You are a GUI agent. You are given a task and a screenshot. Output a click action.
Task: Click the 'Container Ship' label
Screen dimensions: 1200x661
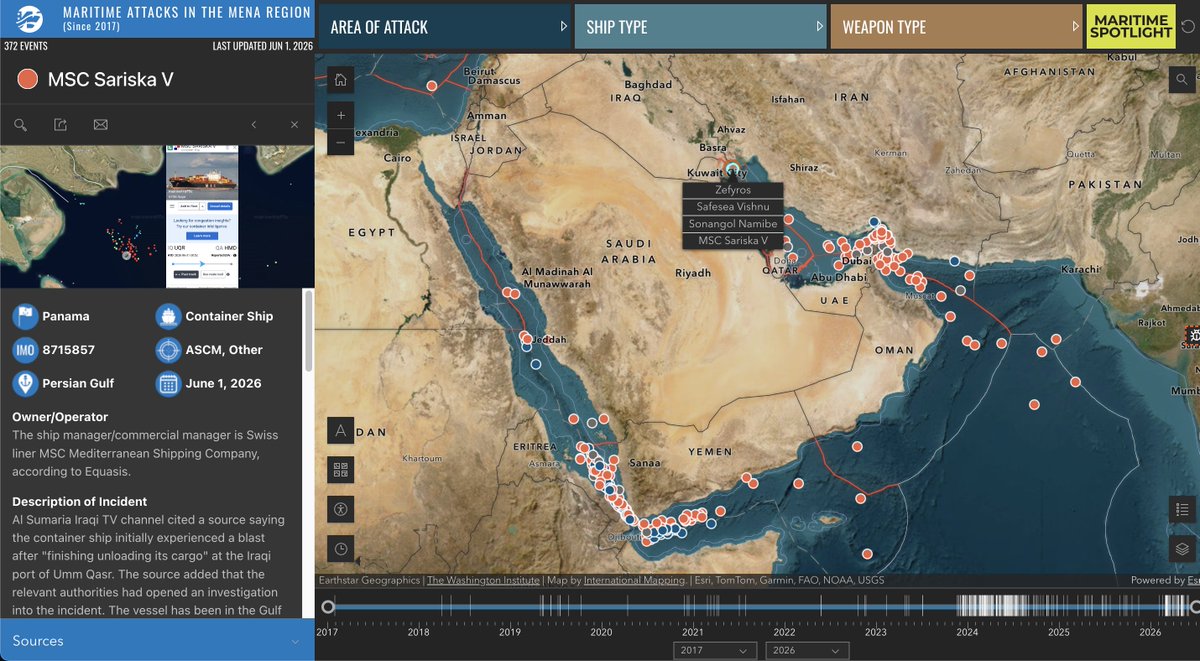tap(229, 317)
